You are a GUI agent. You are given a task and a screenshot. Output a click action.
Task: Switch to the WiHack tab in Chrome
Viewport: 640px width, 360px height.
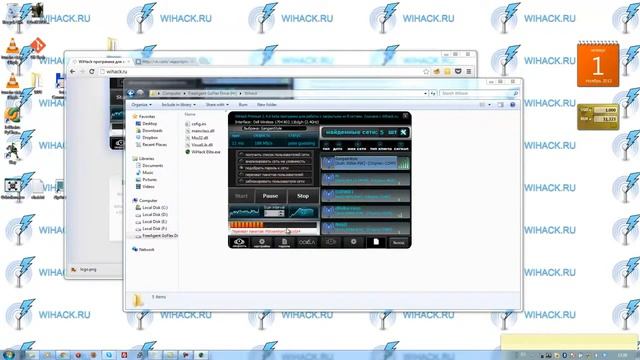point(102,62)
